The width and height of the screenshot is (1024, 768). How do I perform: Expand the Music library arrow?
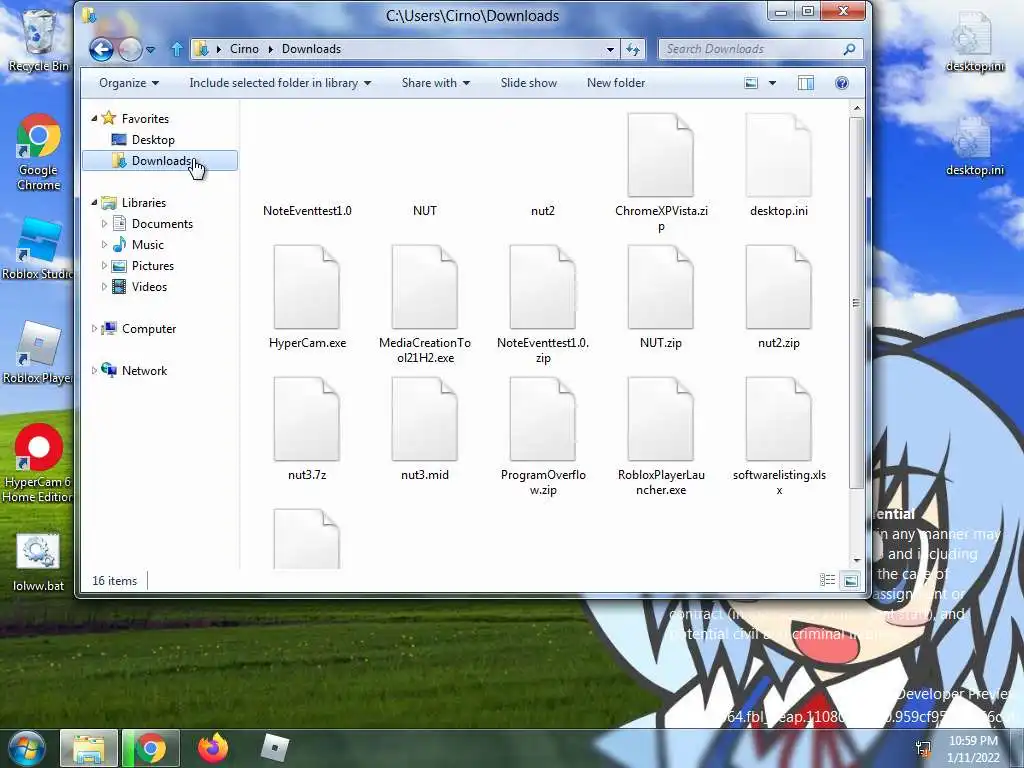(104, 244)
